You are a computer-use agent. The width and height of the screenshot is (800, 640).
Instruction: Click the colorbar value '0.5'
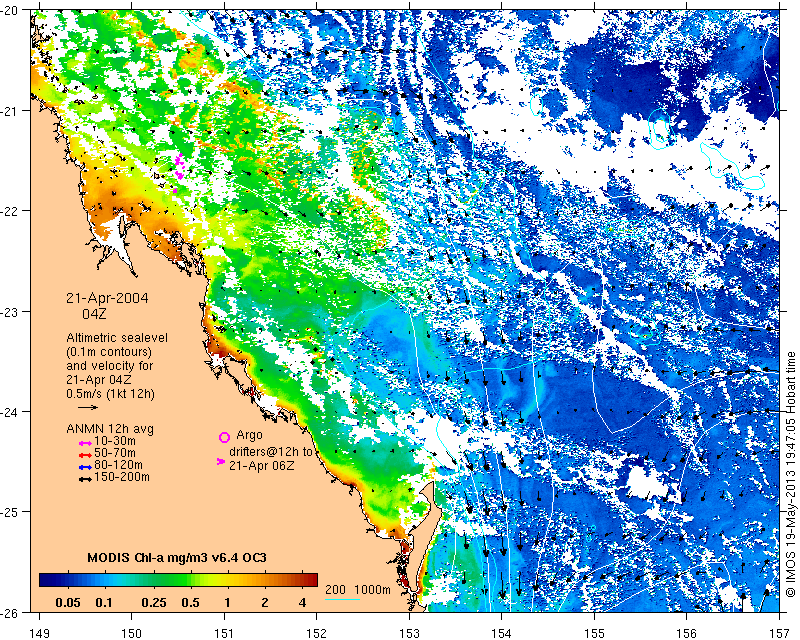[x=190, y=603]
